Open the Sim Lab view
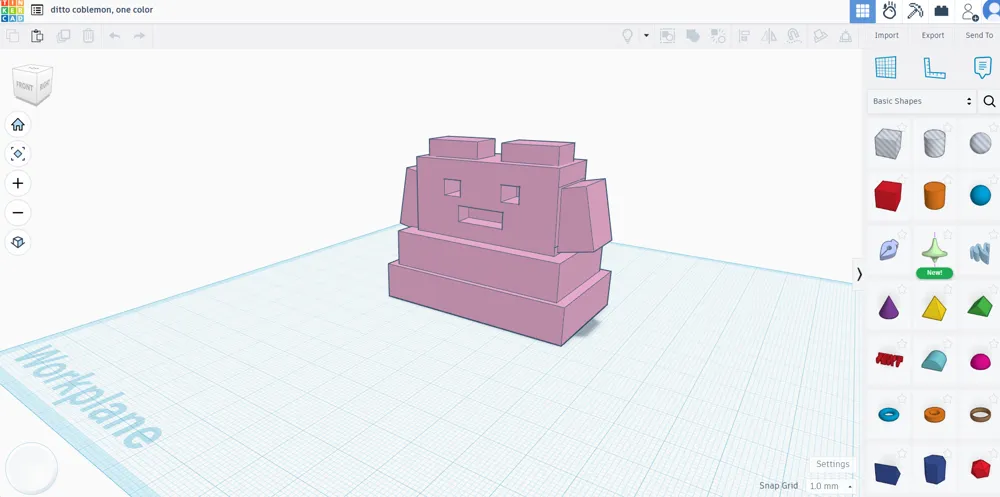This screenshot has height=497, width=1000. pyautogui.click(x=889, y=11)
